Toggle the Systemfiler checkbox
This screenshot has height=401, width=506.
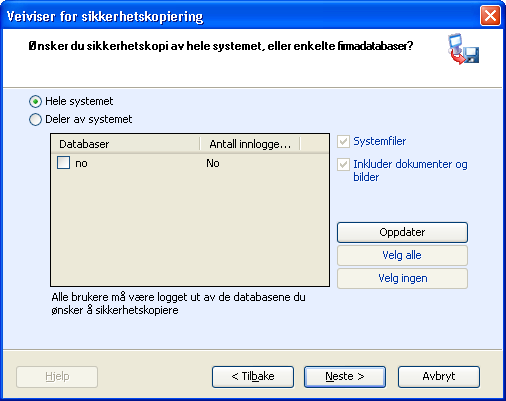(x=343, y=141)
